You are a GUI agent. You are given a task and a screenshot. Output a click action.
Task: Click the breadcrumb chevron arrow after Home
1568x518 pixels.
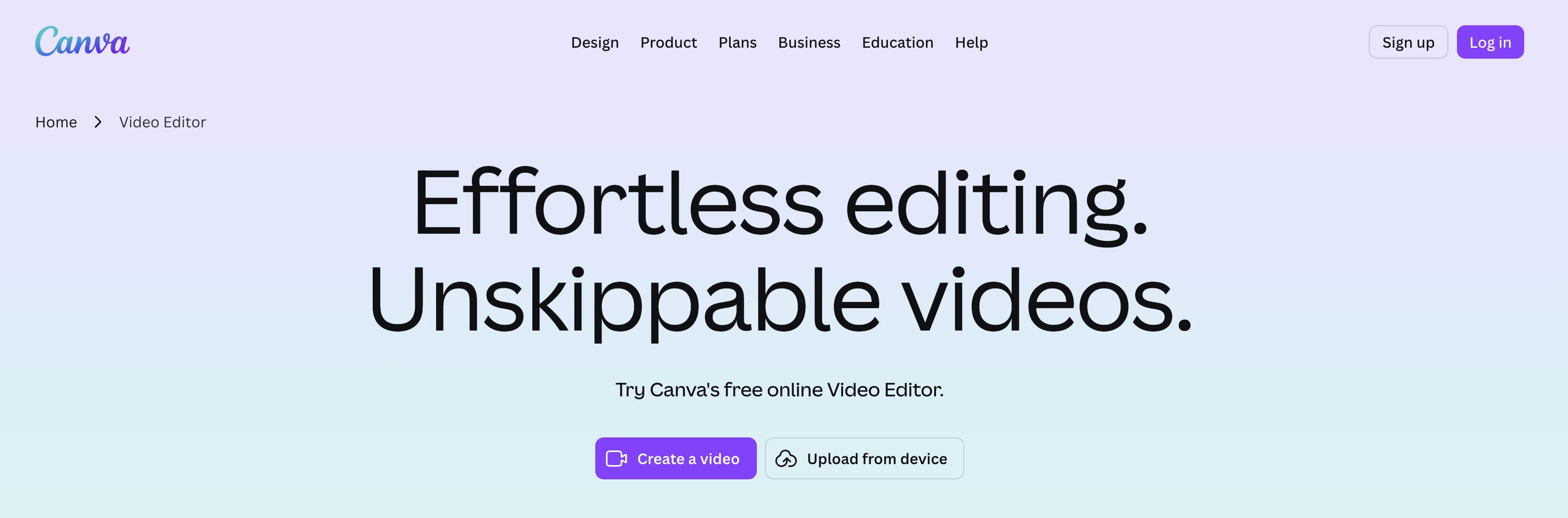pos(98,122)
